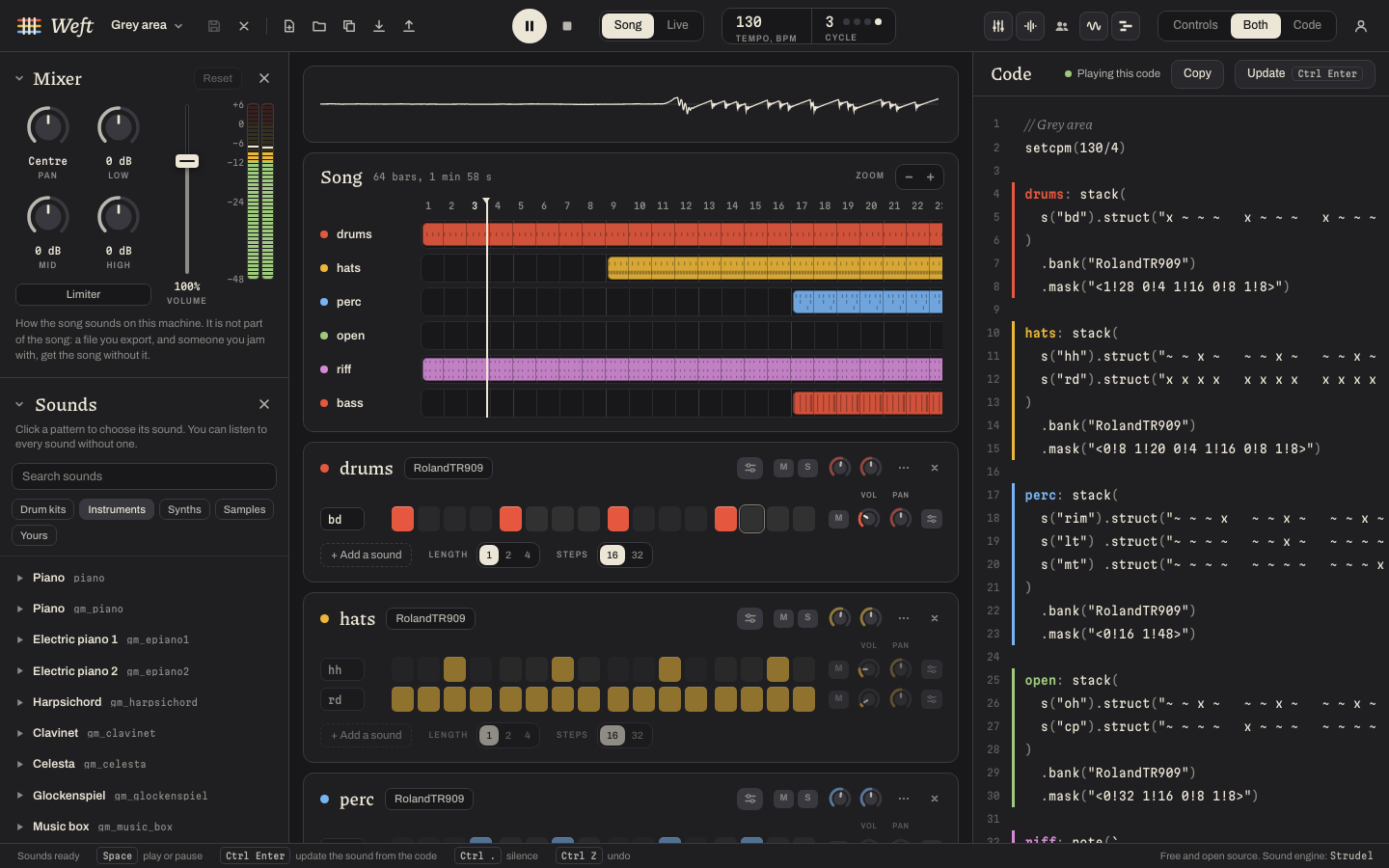
Task: Pause playback with the round pause button
Action: point(530,26)
